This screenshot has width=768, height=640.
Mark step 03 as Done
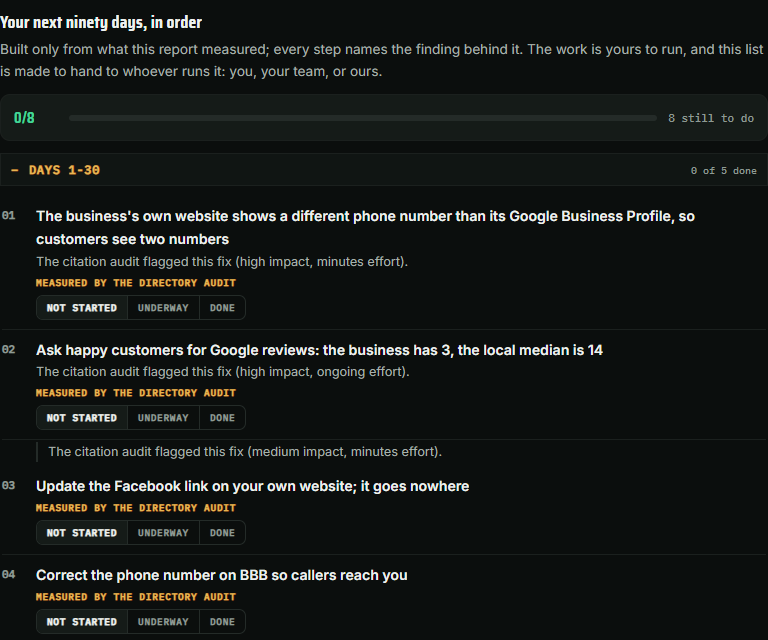[x=222, y=533]
